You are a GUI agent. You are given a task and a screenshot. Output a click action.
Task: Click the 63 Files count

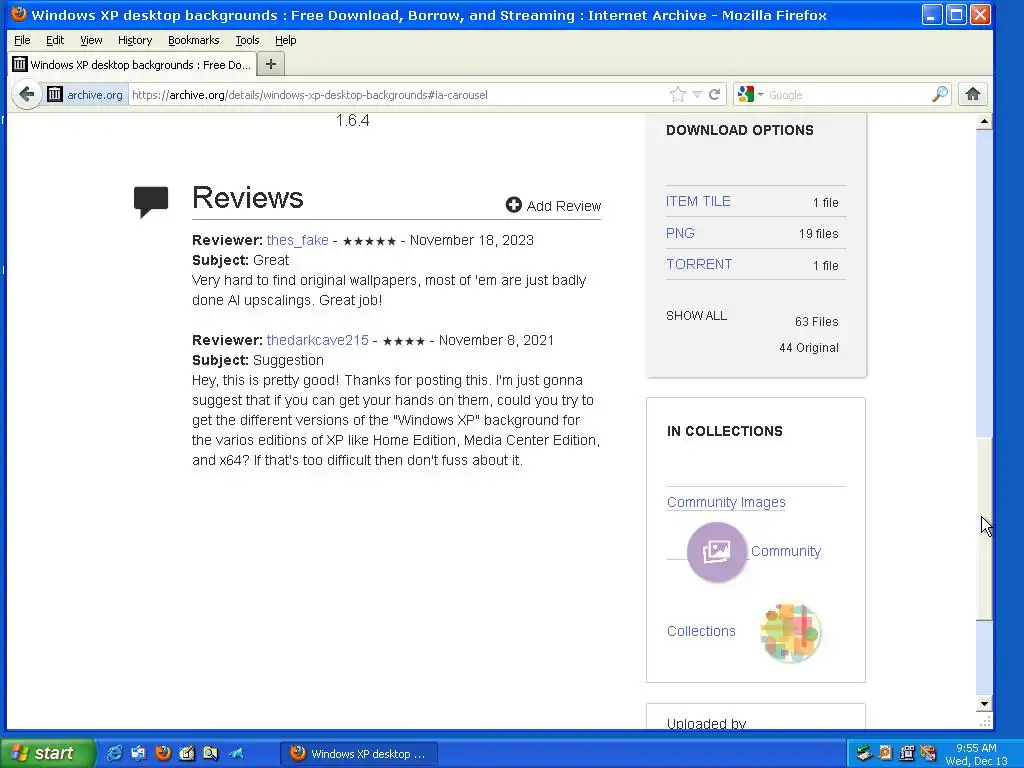[x=816, y=321]
